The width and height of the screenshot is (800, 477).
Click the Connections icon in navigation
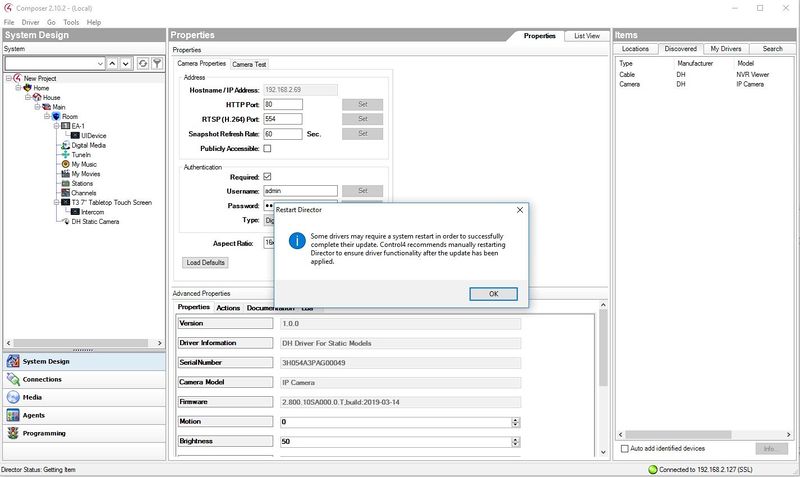pyautogui.click(x=13, y=379)
